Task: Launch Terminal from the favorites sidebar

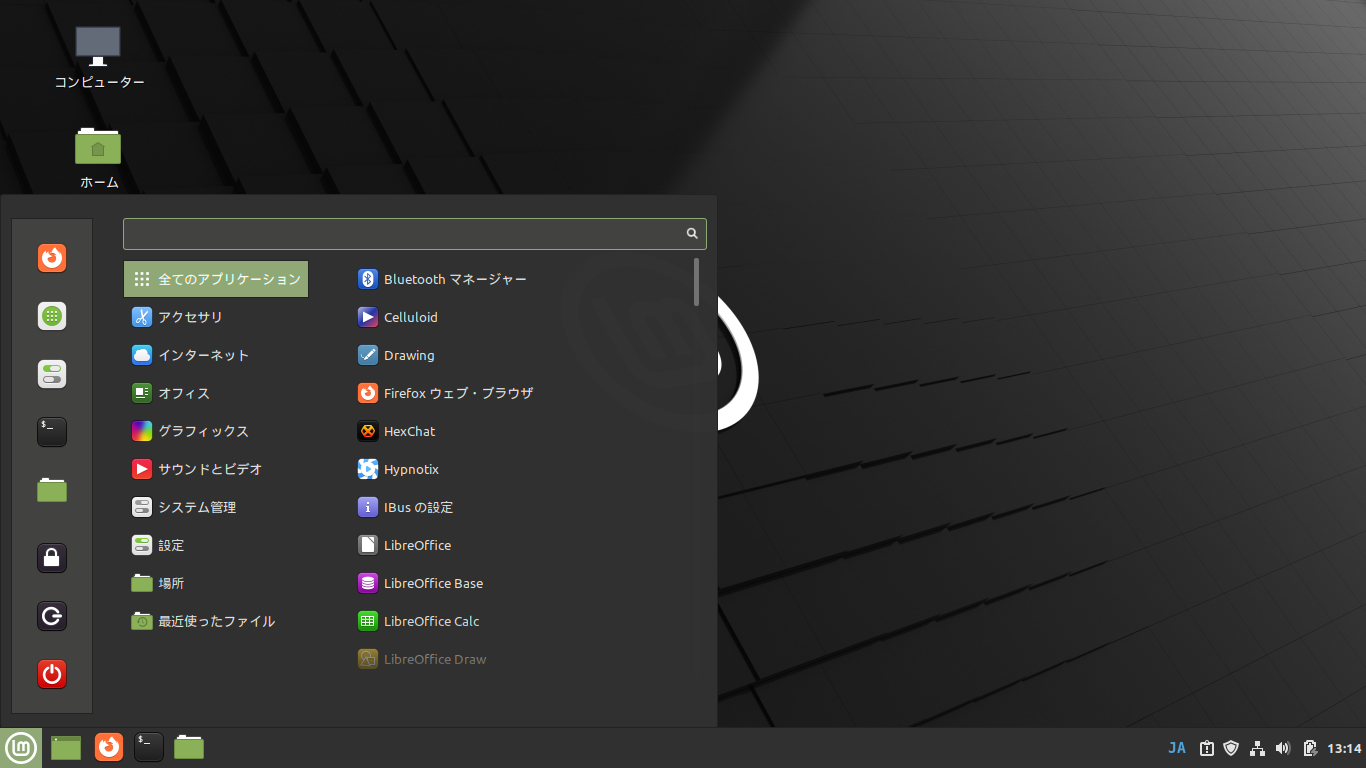Action: (52, 432)
